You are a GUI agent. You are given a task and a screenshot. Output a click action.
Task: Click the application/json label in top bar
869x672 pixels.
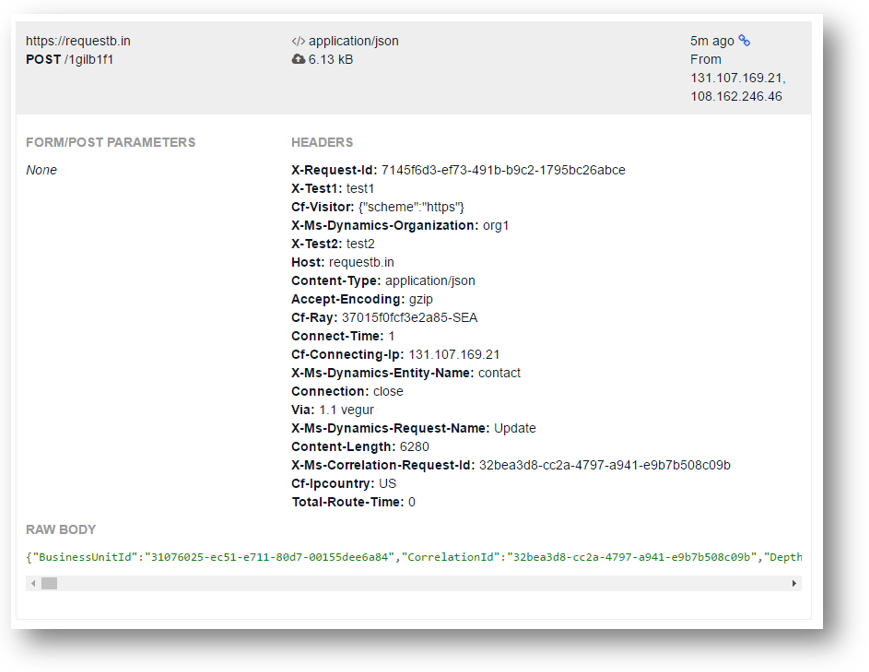point(354,41)
